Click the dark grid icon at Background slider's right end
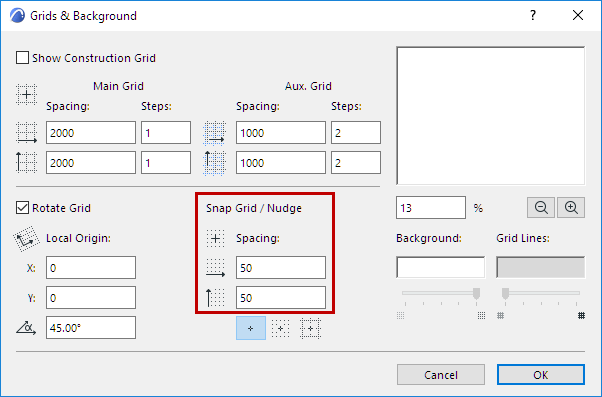This screenshot has height=397, width=602. click(x=481, y=316)
